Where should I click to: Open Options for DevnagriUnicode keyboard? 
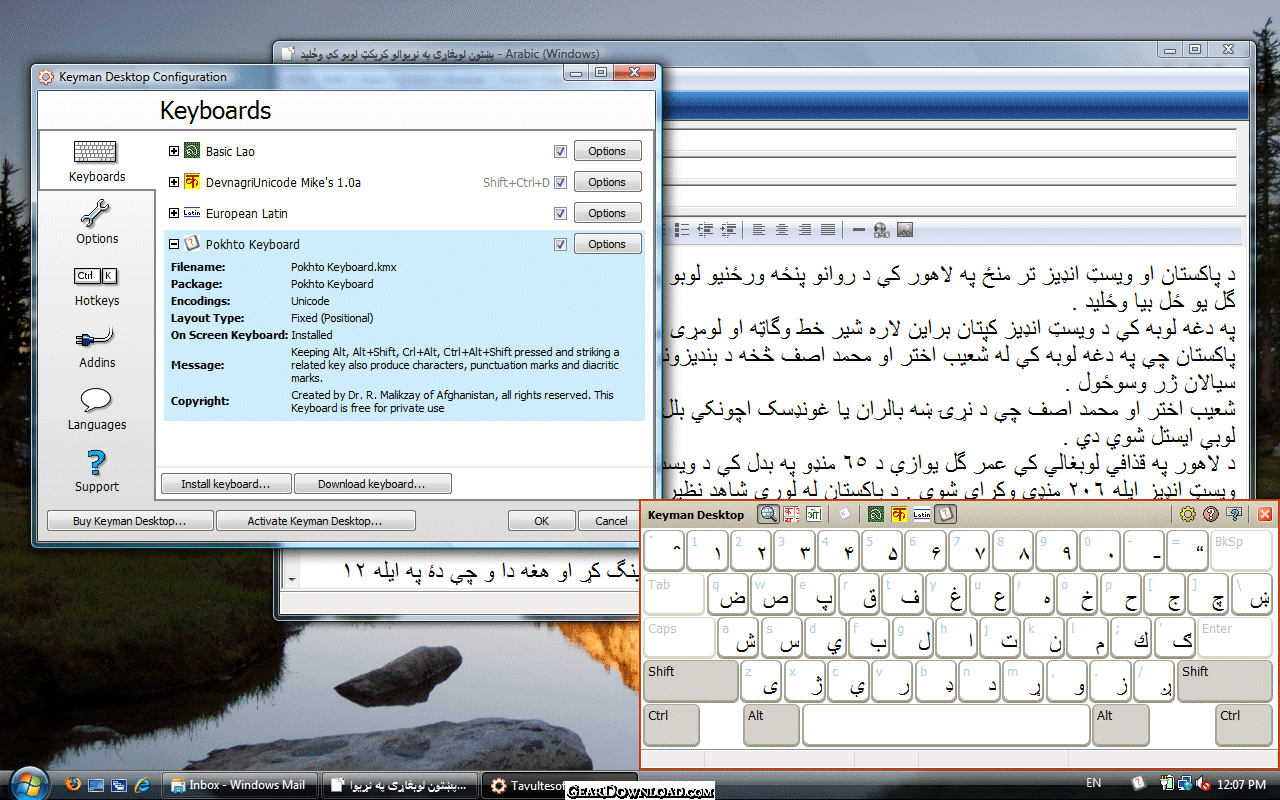point(607,182)
